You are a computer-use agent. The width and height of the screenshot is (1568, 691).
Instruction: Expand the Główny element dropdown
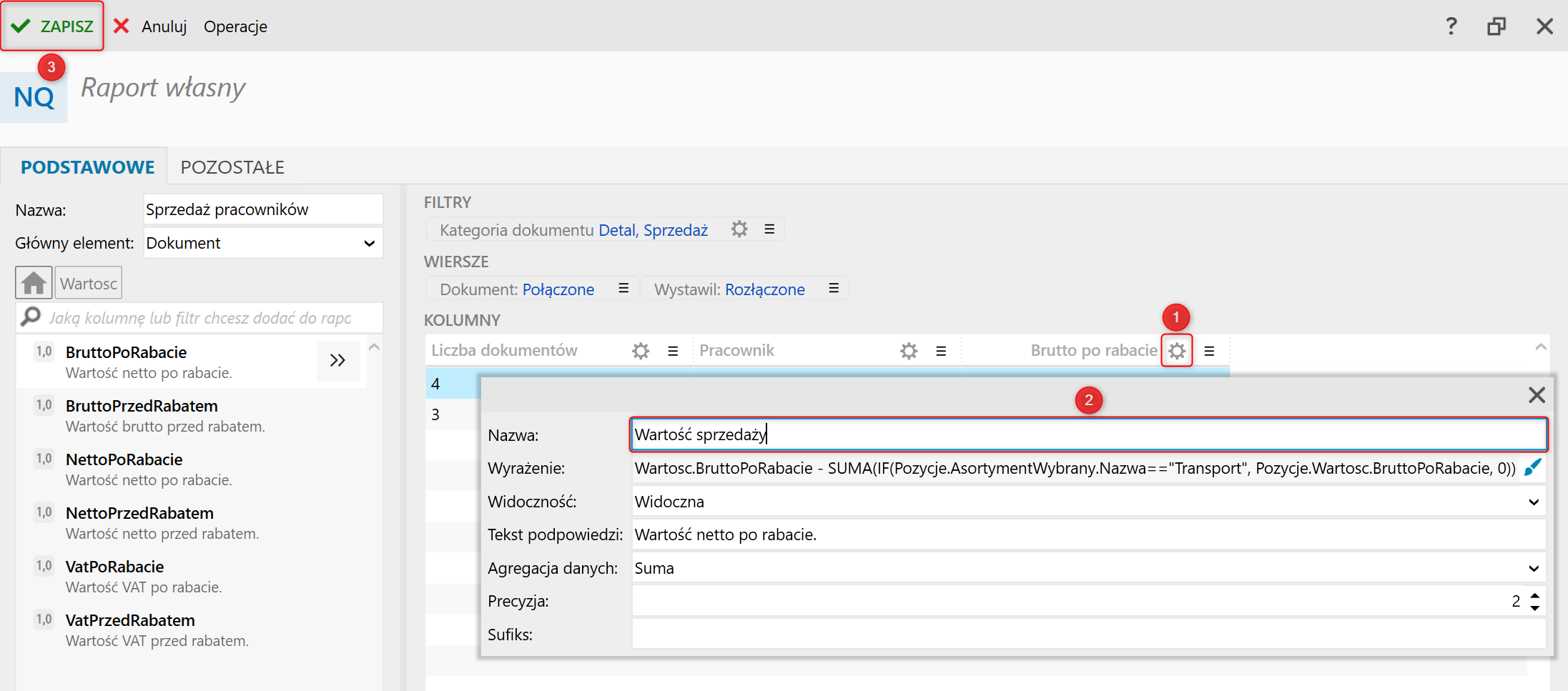[x=369, y=244]
